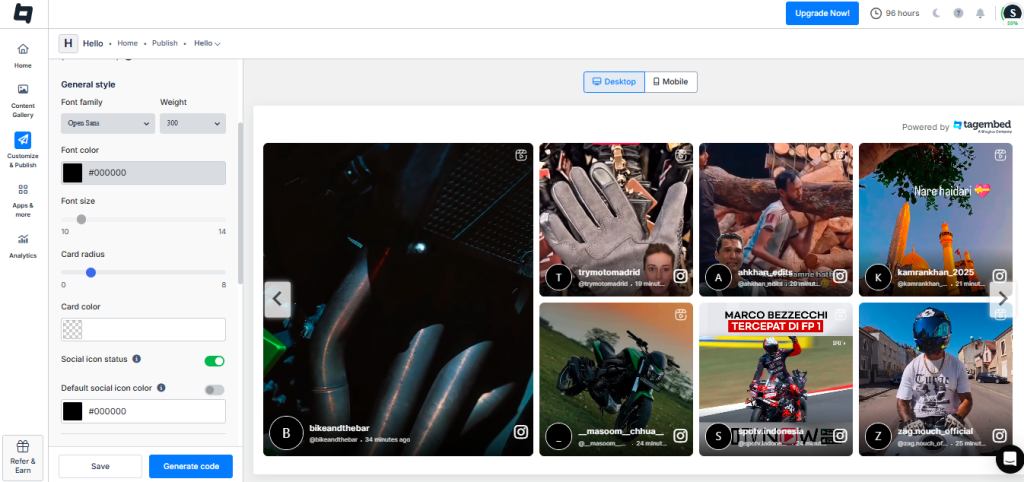The width and height of the screenshot is (1024, 482).
Task: Open the chat support bubble
Action: coord(1010,457)
